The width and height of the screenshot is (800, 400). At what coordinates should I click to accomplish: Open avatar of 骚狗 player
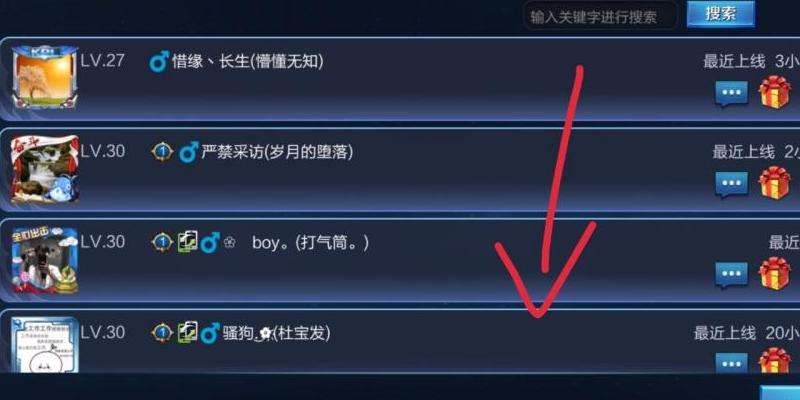[45, 345]
